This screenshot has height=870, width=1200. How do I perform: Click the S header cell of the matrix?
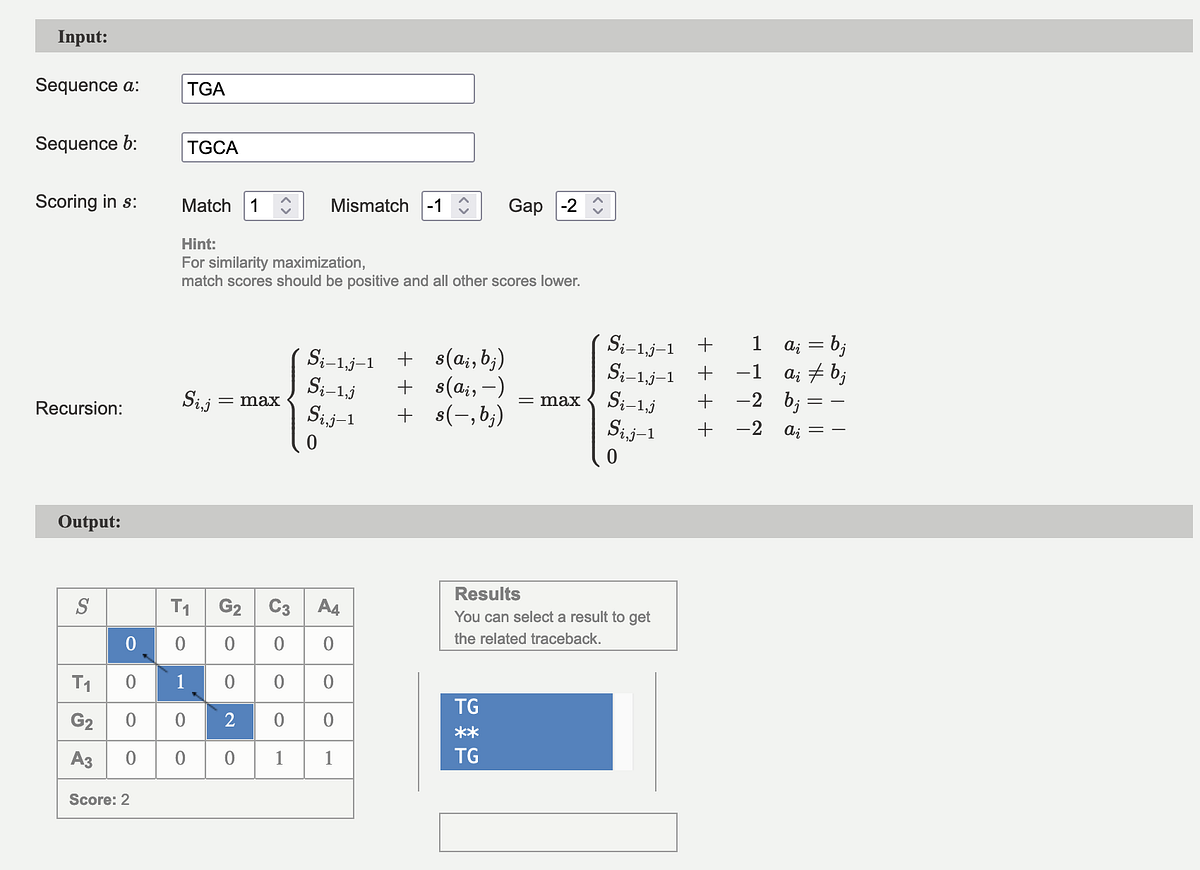pos(81,606)
